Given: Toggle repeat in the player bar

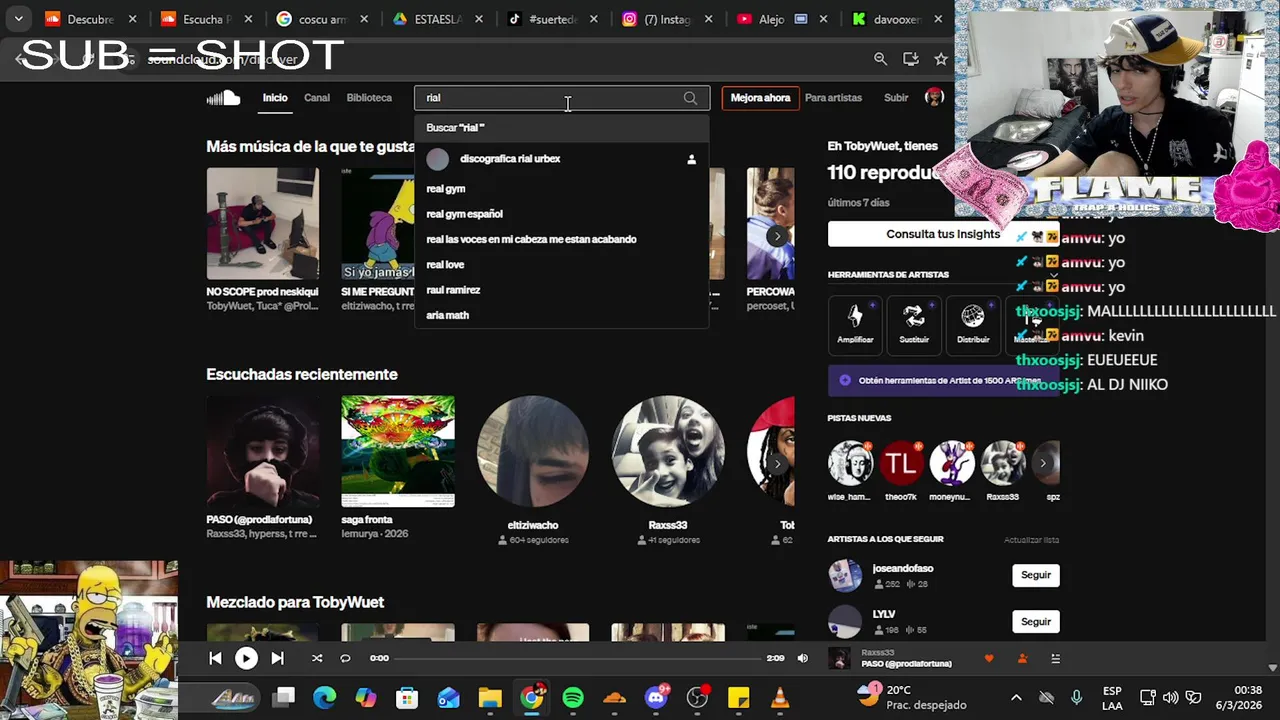Looking at the screenshot, I should pos(345,658).
